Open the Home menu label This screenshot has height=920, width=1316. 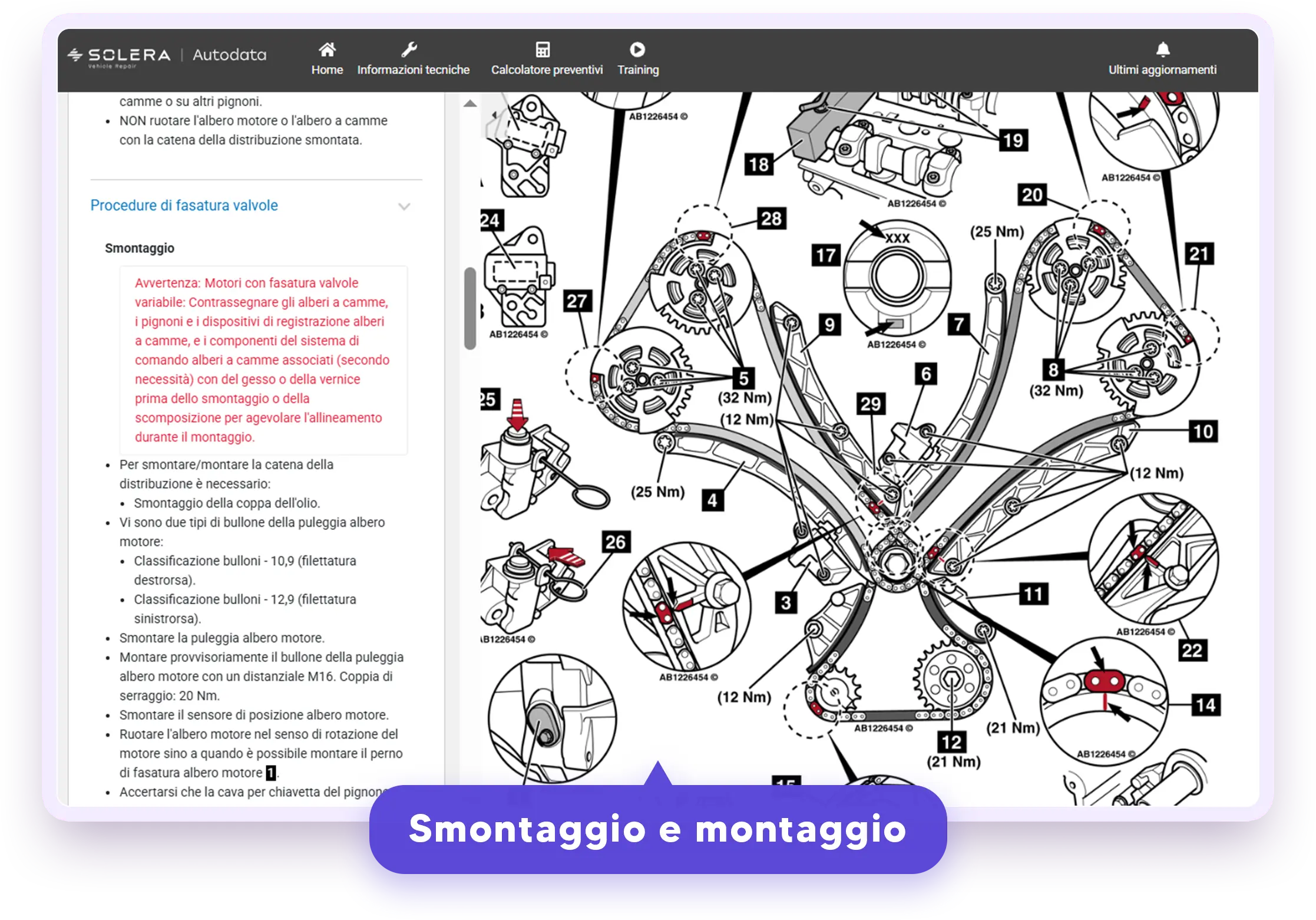327,70
